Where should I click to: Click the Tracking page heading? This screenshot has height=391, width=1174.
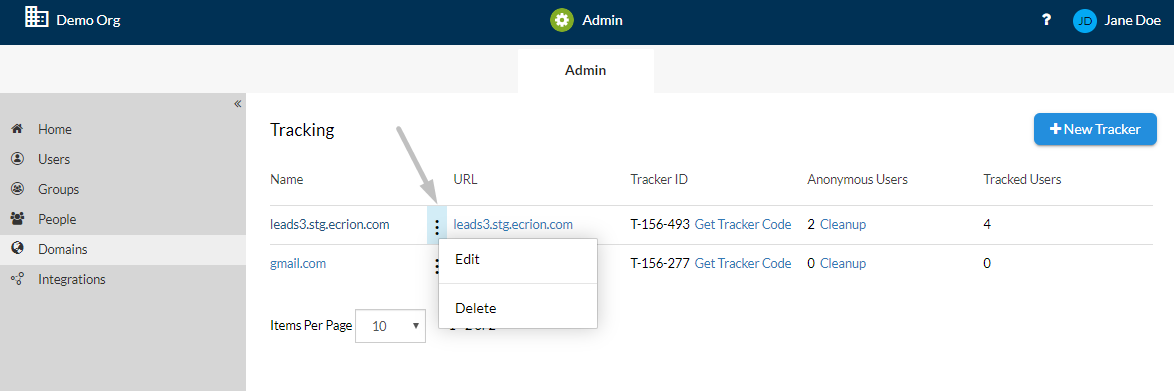(302, 130)
